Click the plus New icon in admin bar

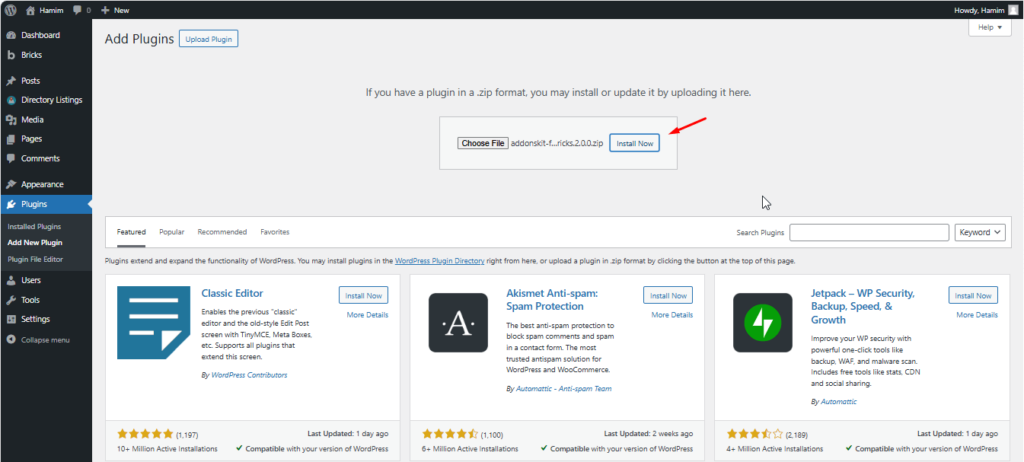105,10
